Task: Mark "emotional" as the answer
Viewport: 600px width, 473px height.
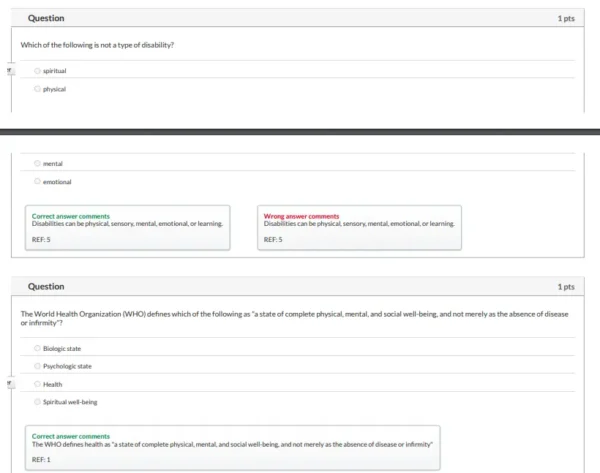Action: pos(38,181)
